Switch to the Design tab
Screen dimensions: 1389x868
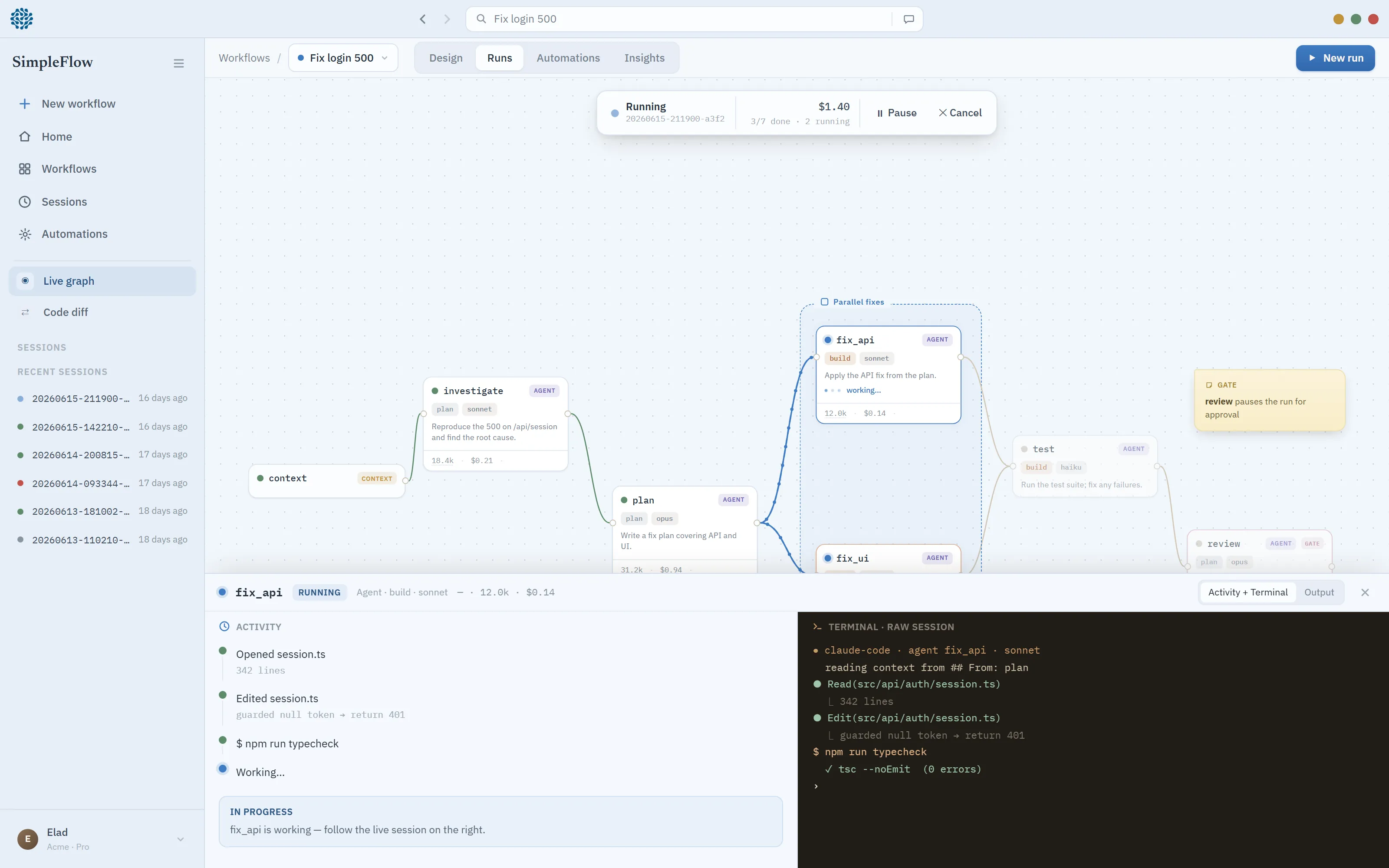445,58
